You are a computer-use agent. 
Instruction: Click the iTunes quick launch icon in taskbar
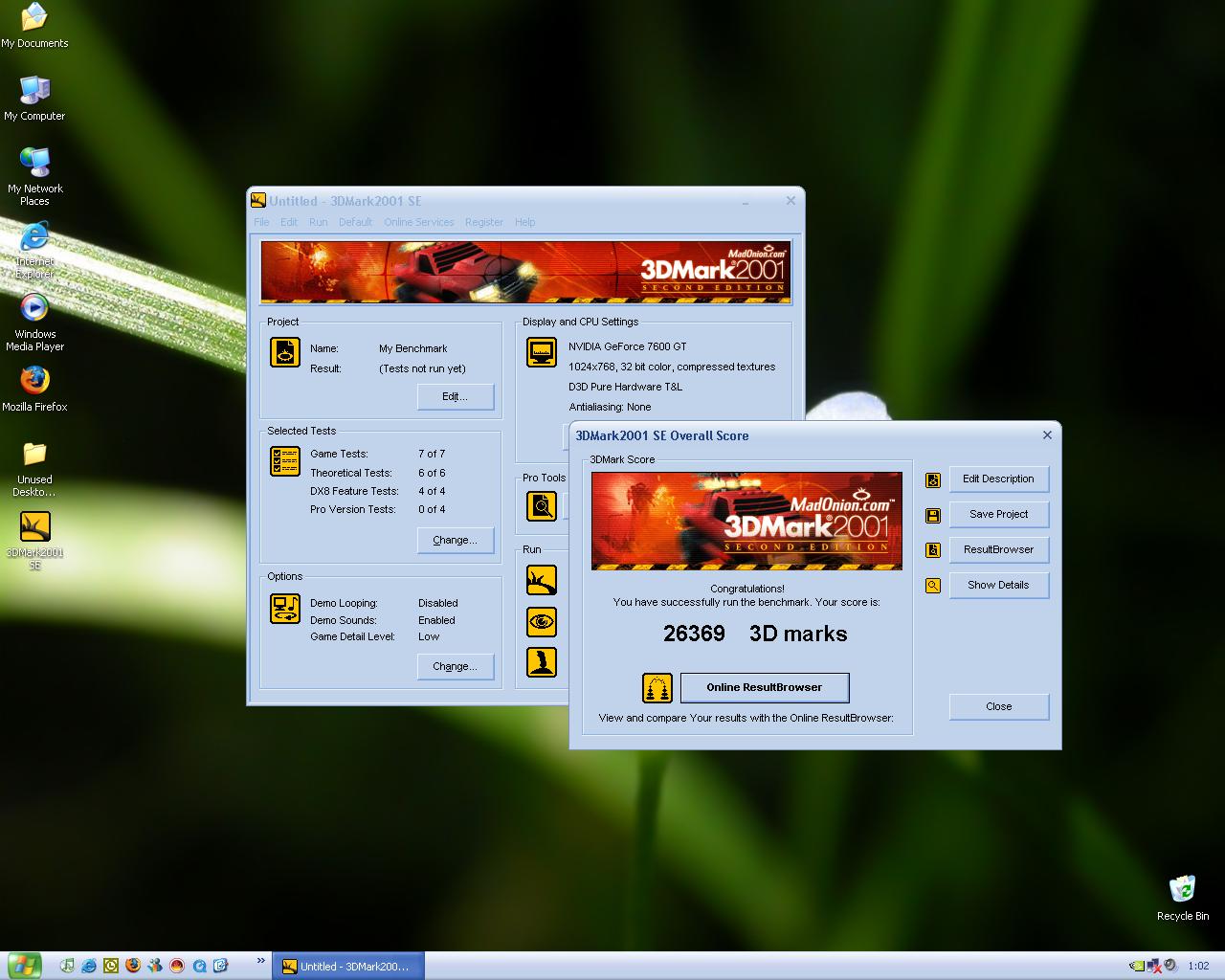pos(67,966)
